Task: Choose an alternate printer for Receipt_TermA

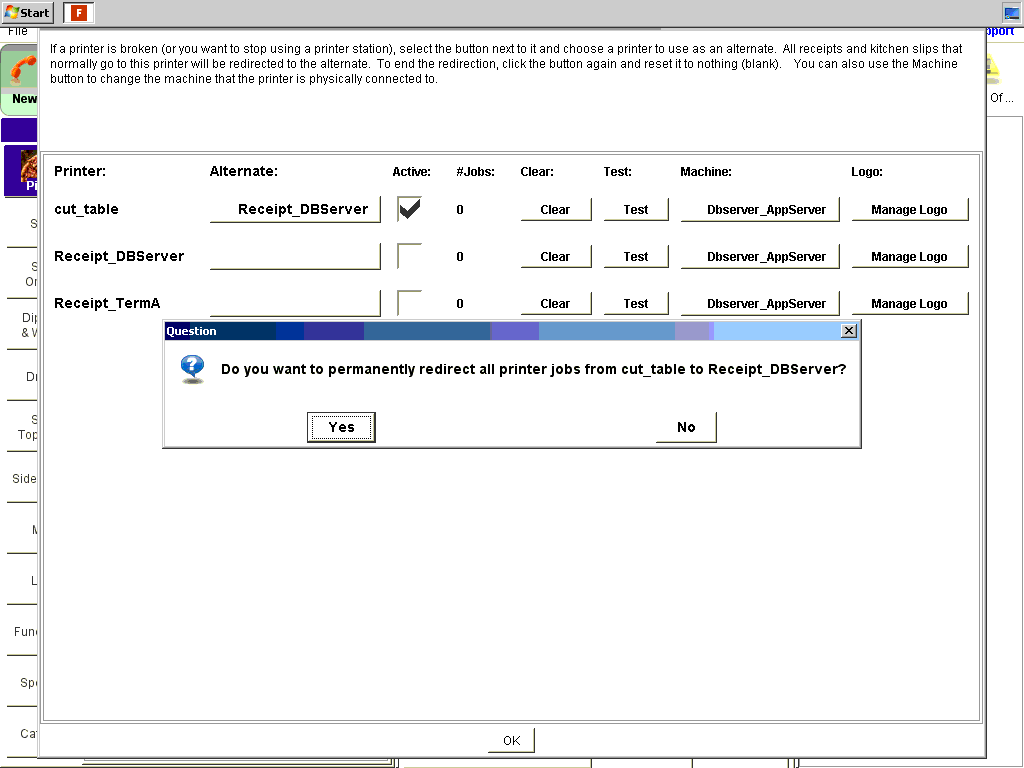Action: [x=295, y=303]
